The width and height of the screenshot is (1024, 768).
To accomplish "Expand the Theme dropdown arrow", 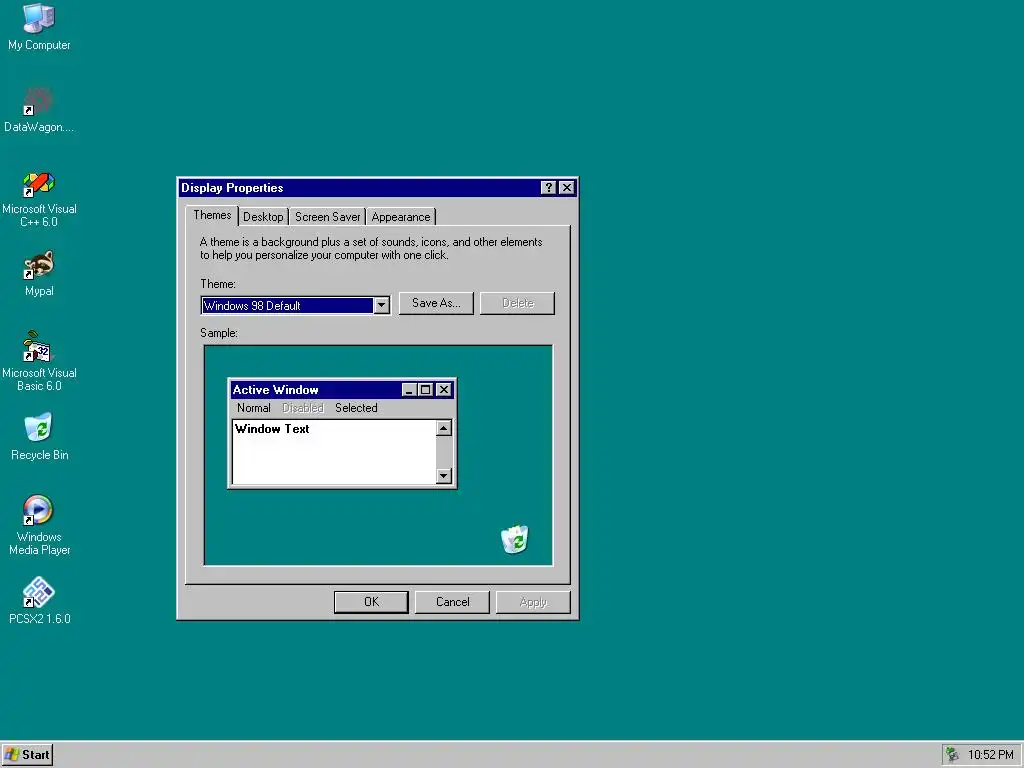I will pyautogui.click(x=381, y=306).
